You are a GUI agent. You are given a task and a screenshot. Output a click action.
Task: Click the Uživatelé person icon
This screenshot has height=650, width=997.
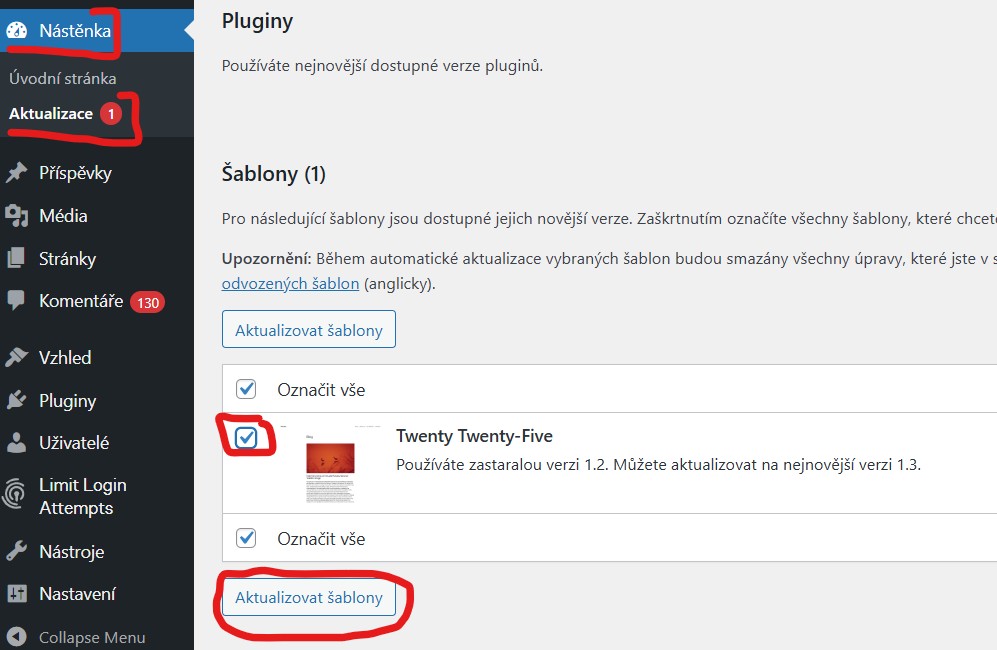16,443
